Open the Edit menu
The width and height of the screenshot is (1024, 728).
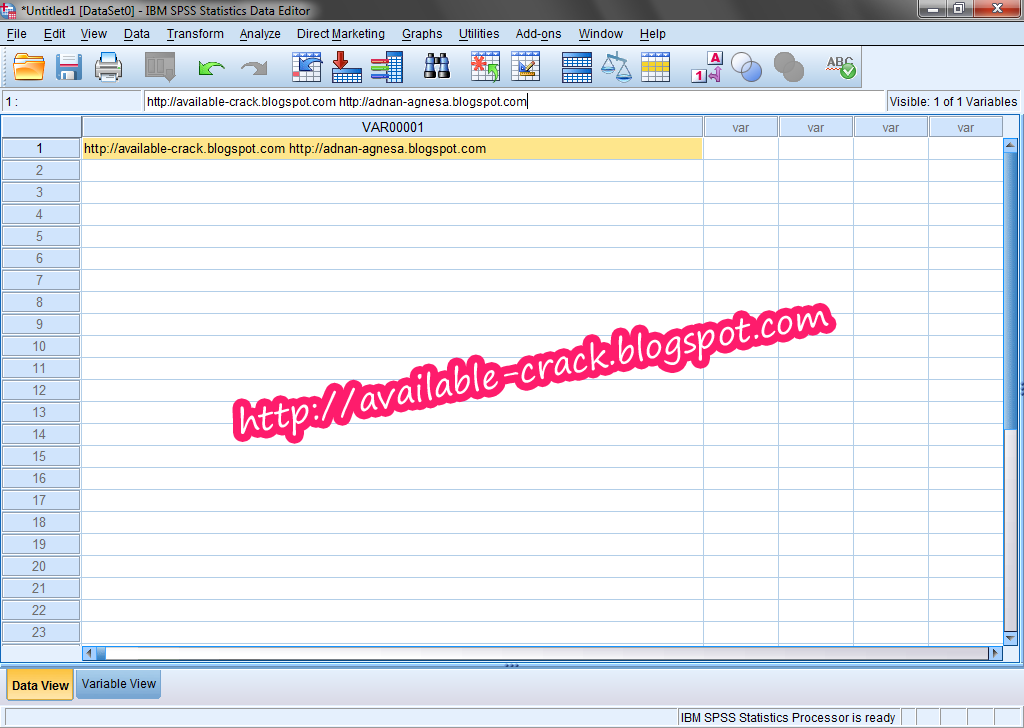[x=54, y=34]
